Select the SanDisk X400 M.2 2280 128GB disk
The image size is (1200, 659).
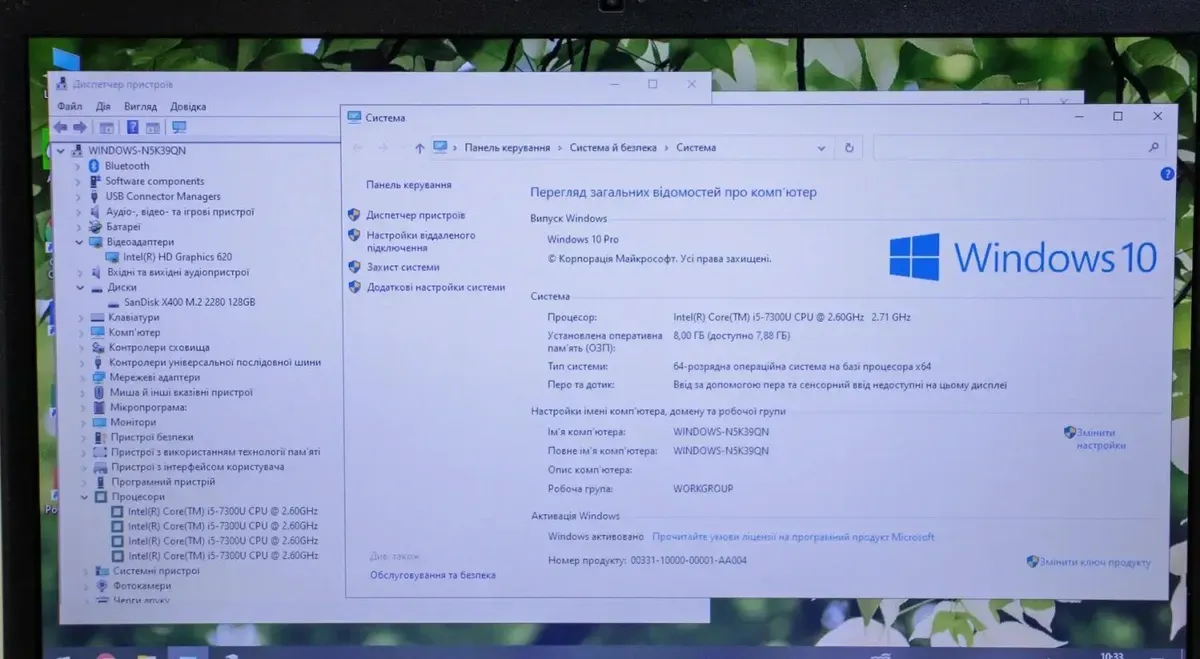click(189, 302)
